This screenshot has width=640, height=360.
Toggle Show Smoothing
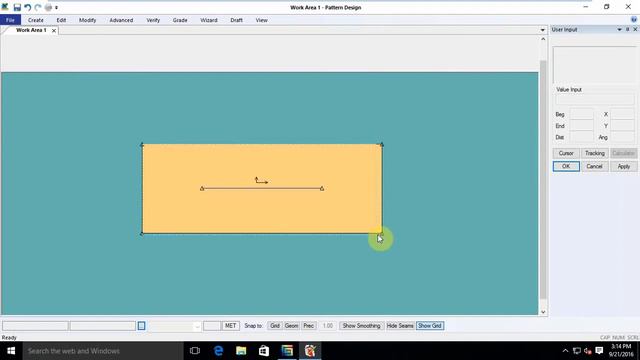(361, 326)
